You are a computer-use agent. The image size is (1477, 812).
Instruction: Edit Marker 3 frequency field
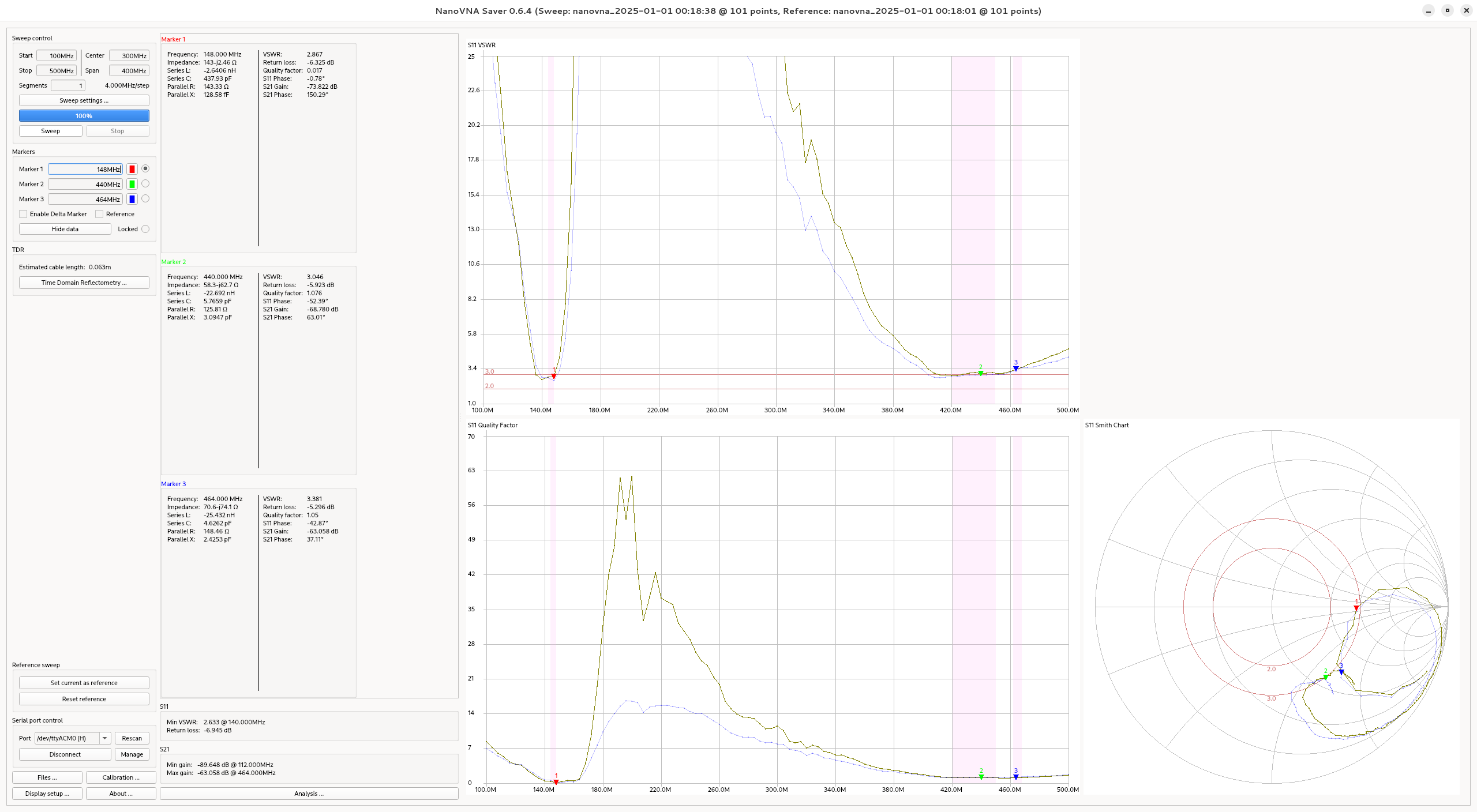click(85, 199)
